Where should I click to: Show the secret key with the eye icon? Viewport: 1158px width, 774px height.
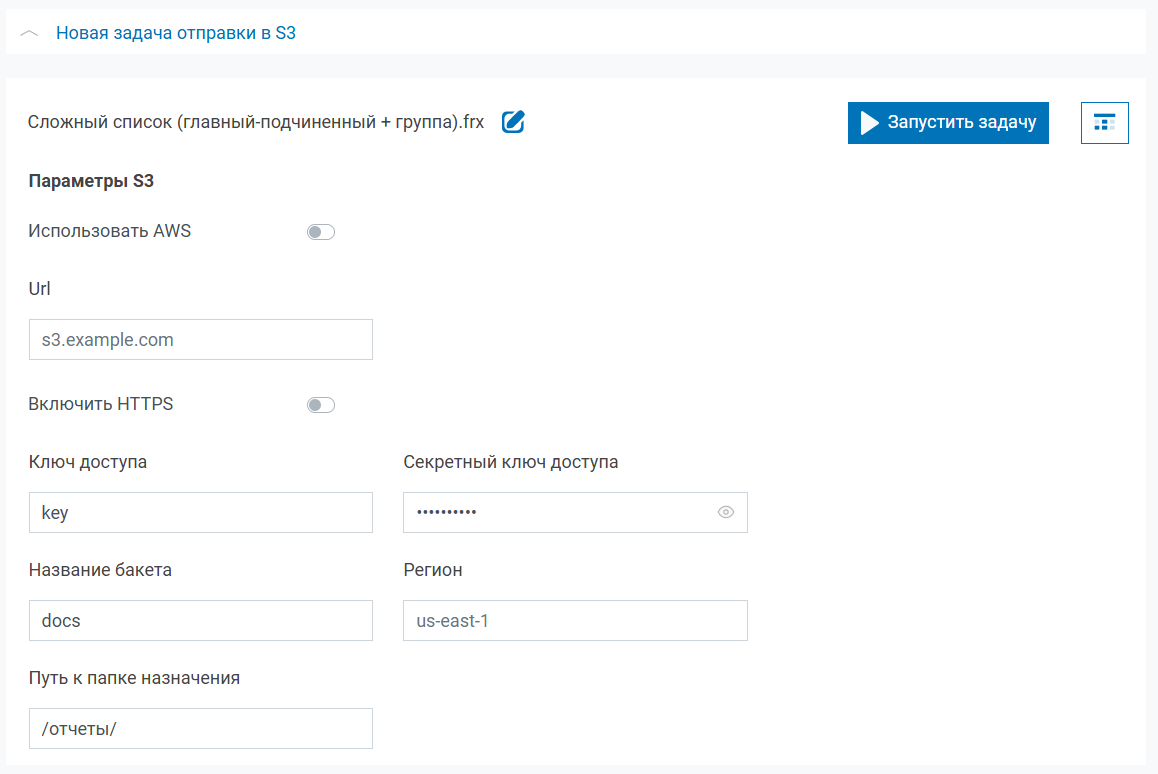pyautogui.click(x=726, y=512)
